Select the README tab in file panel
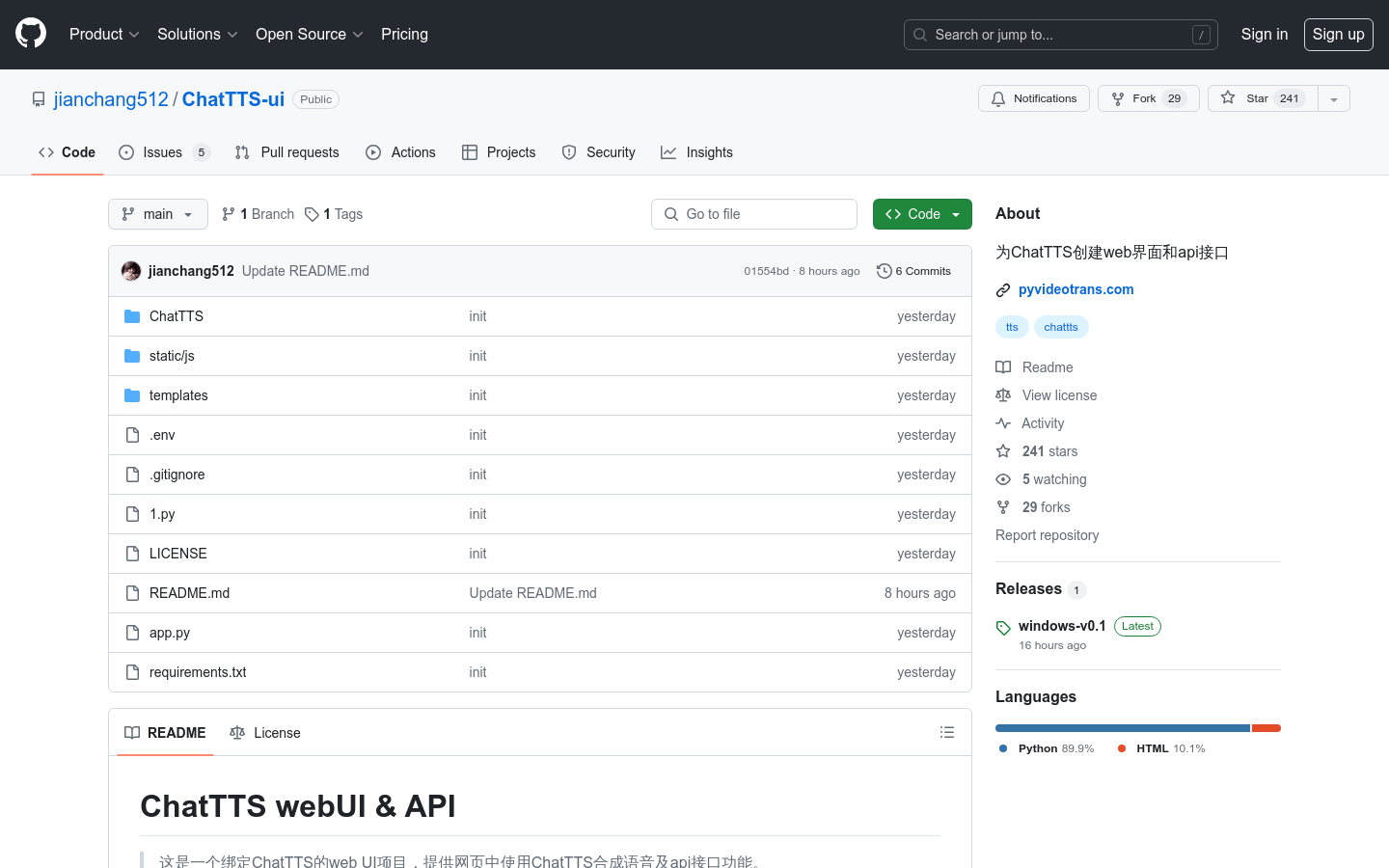Image resolution: width=1389 pixels, height=868 pixels. [x=165, y=733]
